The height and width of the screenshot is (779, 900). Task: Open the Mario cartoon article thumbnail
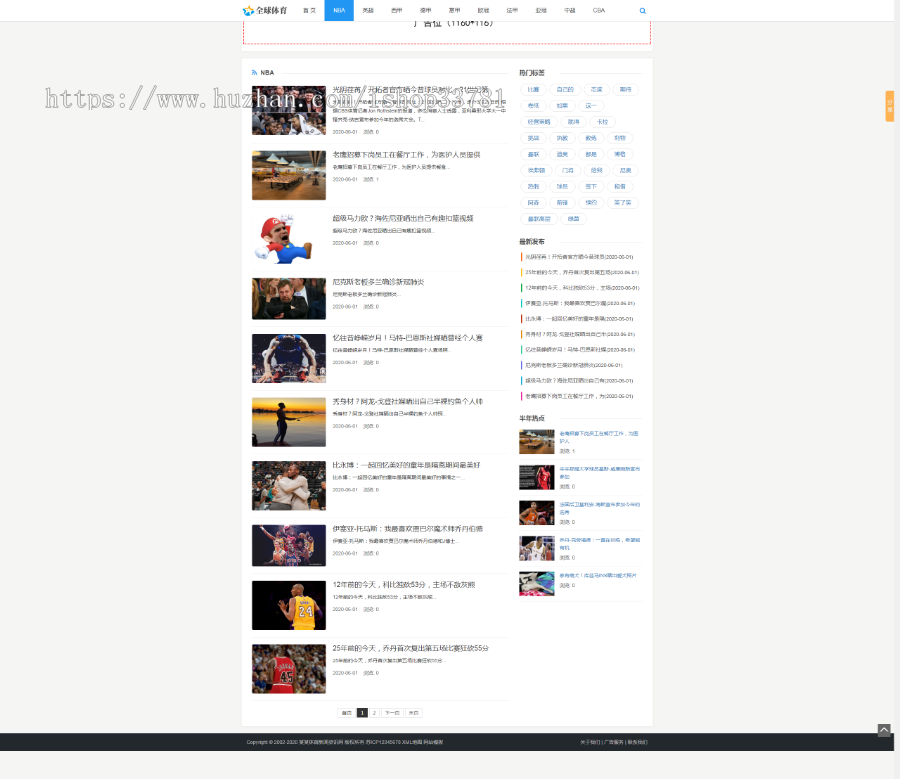point(288,239)
